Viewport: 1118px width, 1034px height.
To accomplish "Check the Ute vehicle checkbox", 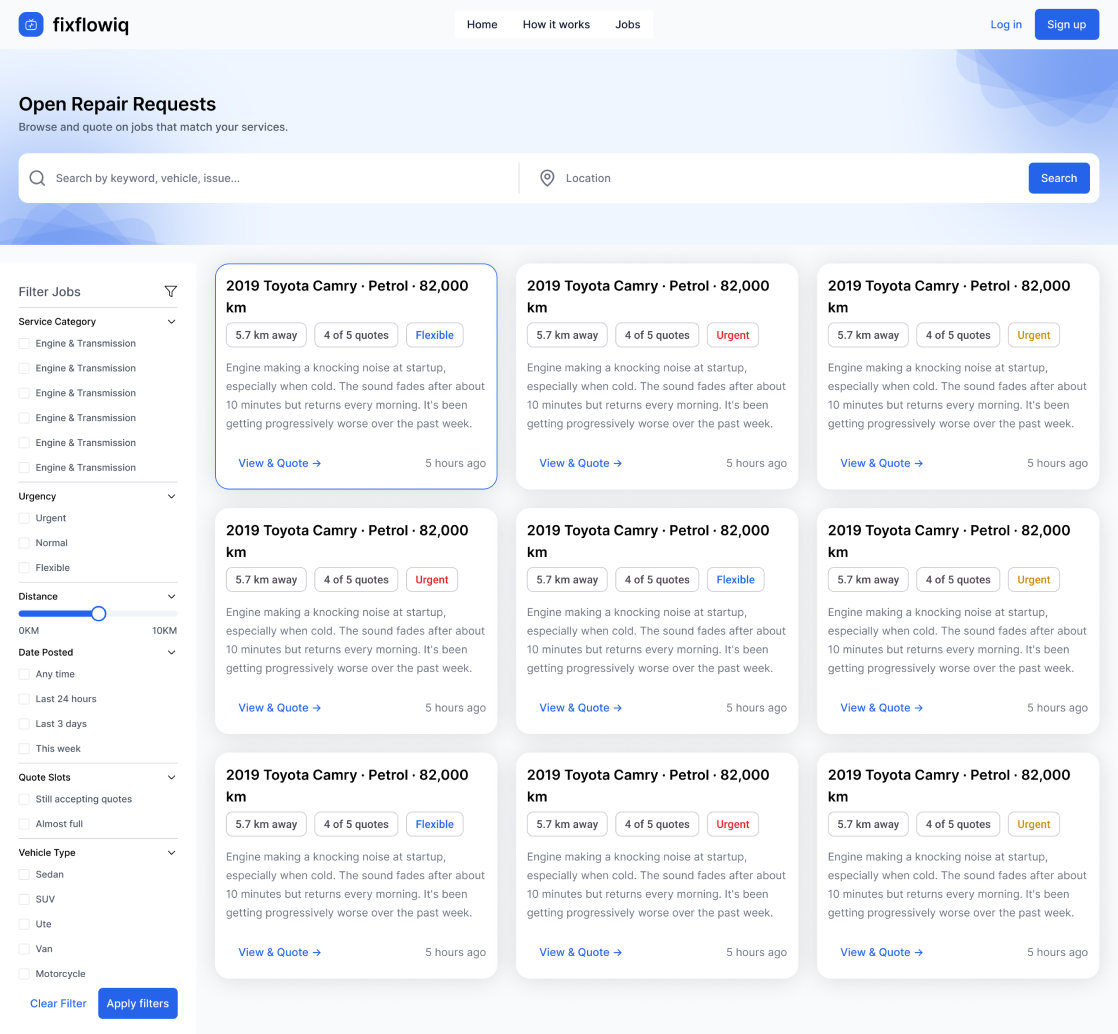I will point(24,925).
